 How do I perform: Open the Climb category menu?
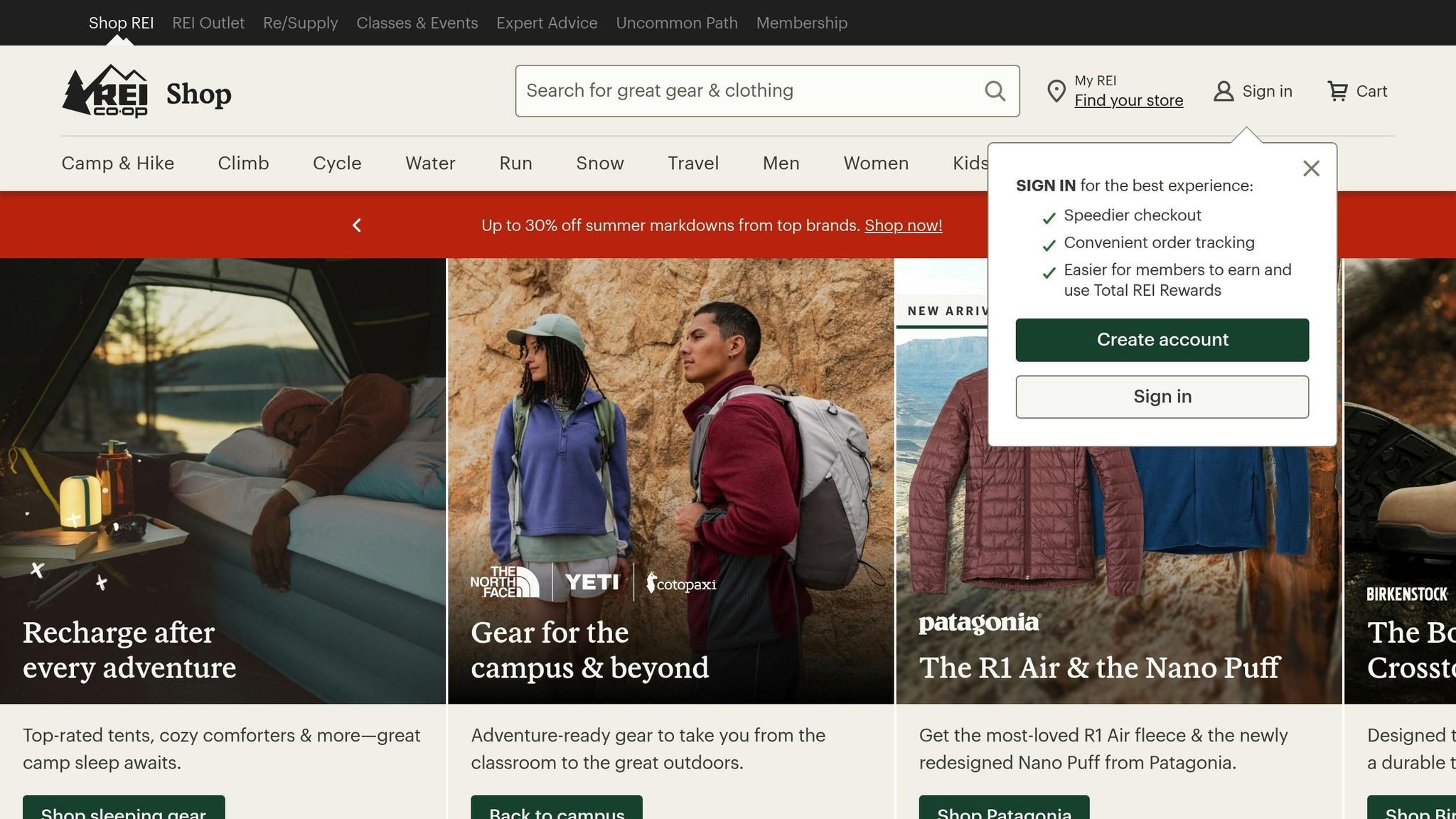tap(243, 164)
